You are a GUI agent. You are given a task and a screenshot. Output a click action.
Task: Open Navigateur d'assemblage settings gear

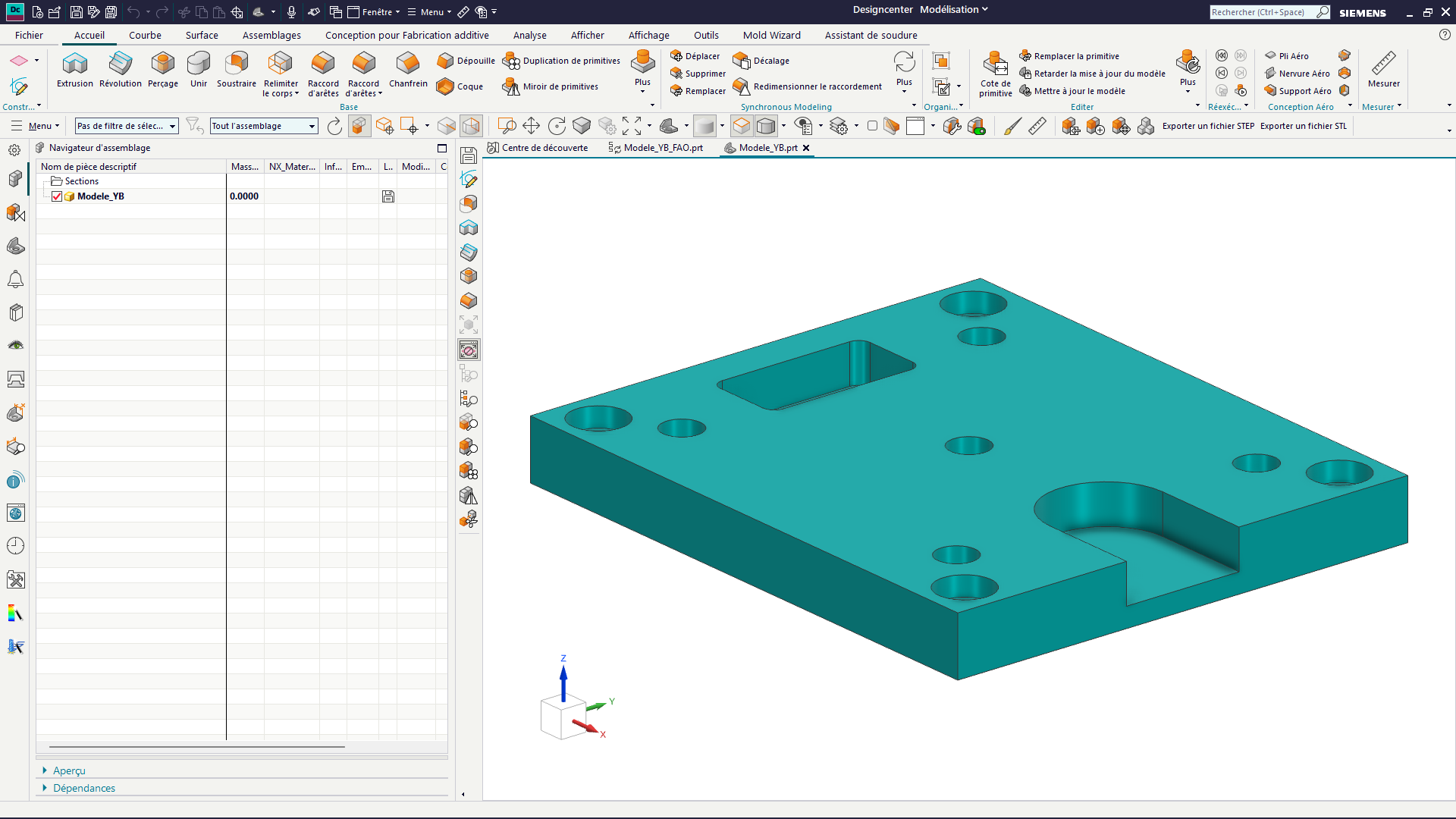click(14, 150)
